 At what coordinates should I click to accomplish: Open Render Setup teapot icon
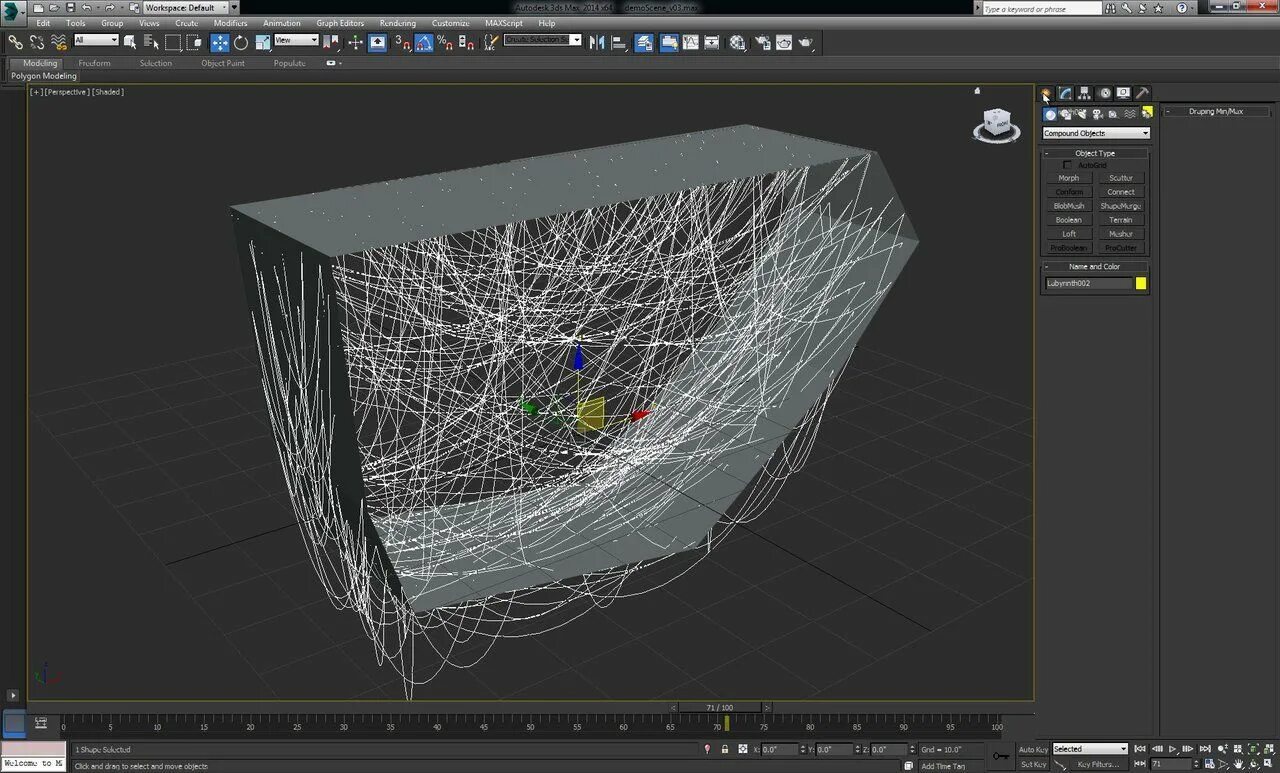point(763,42)
